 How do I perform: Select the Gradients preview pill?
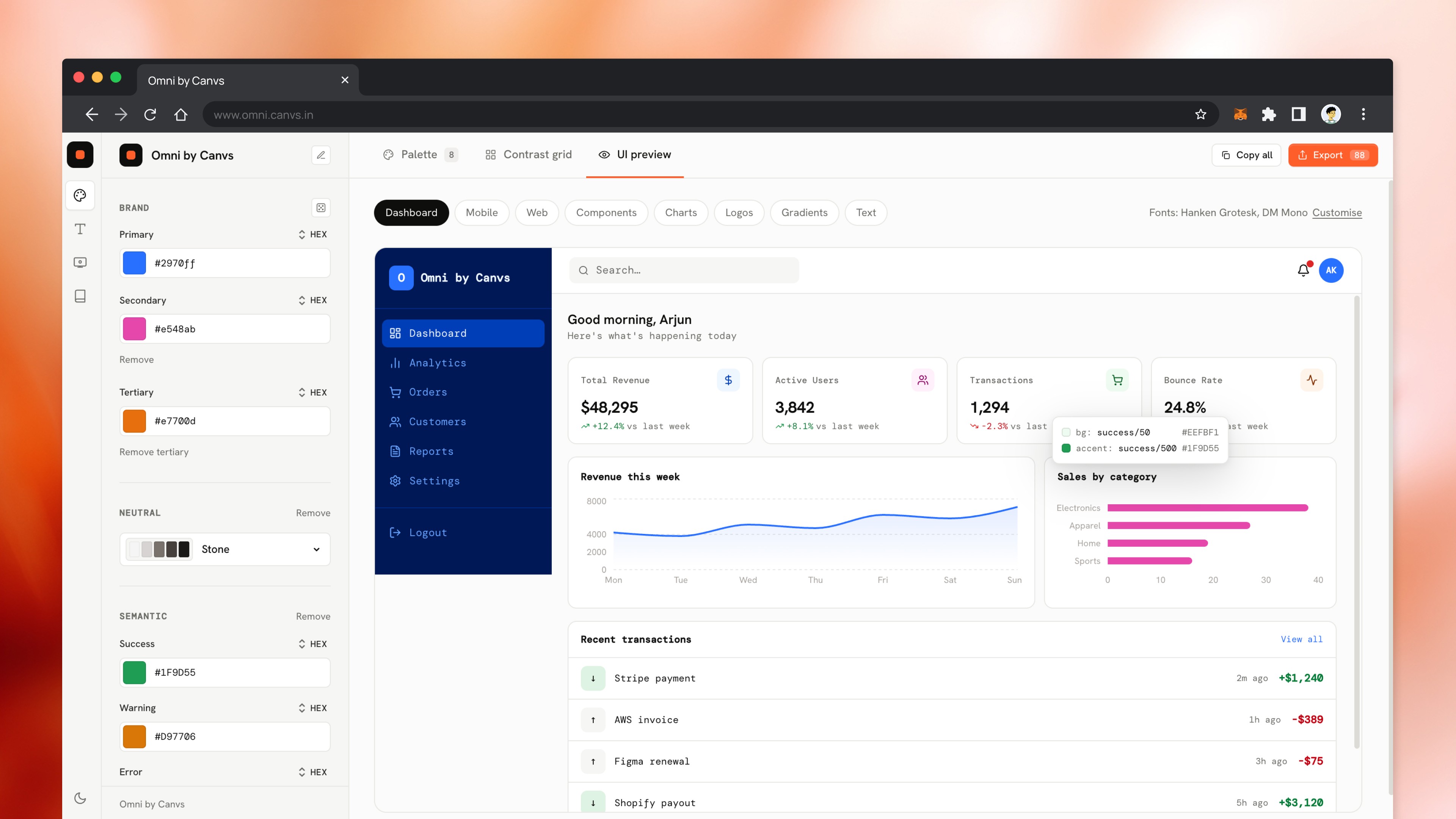point(804,212)
